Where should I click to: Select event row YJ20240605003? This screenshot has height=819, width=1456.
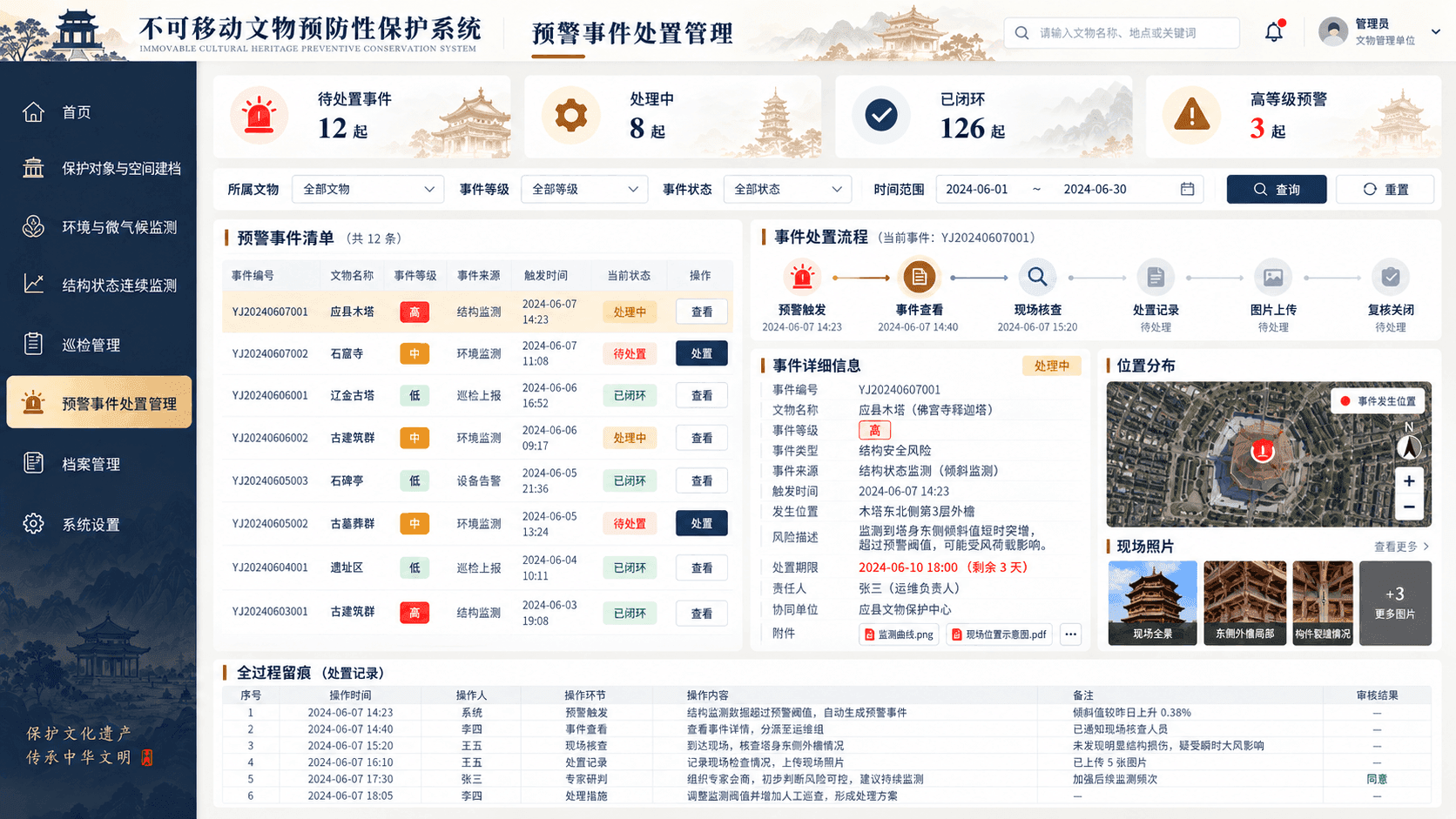[x=477, y=480]
